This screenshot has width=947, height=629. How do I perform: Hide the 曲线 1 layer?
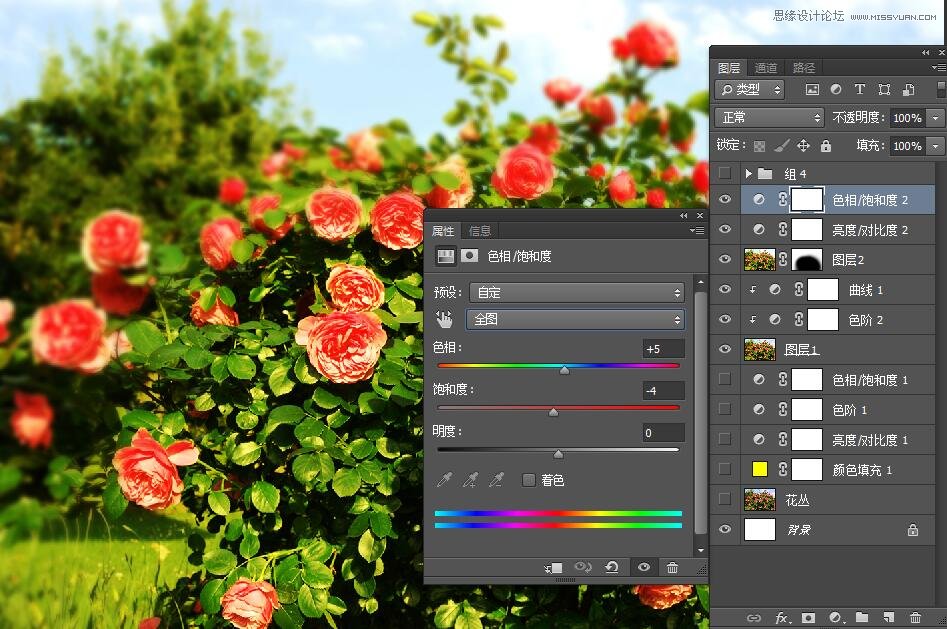pyautogui.click(x=725, y=289)
